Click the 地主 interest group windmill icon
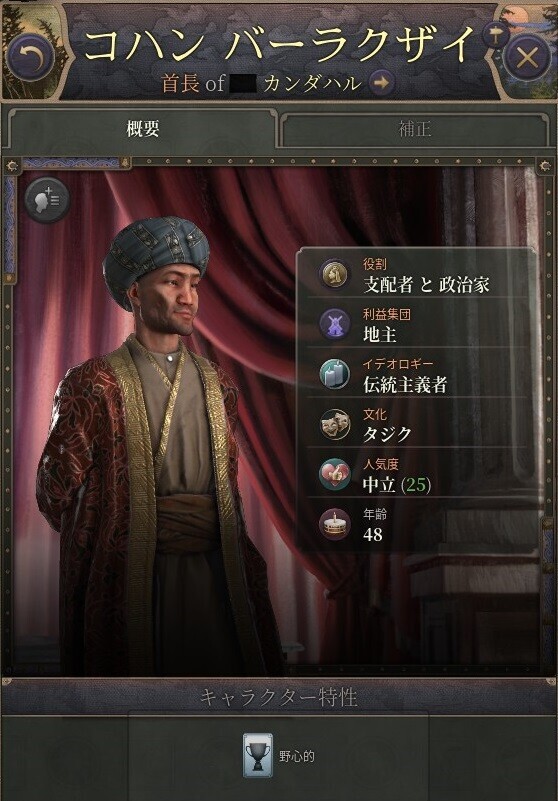Viewport: 558px width, 801px height. (x=335, y=324)
